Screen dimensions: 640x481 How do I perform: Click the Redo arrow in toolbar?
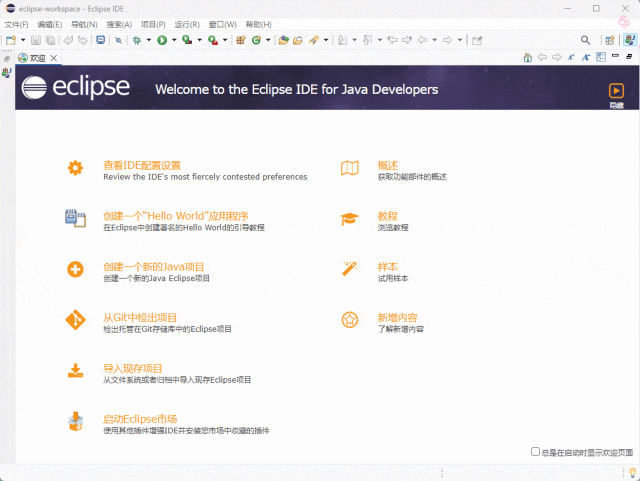(x=83, y=40)
